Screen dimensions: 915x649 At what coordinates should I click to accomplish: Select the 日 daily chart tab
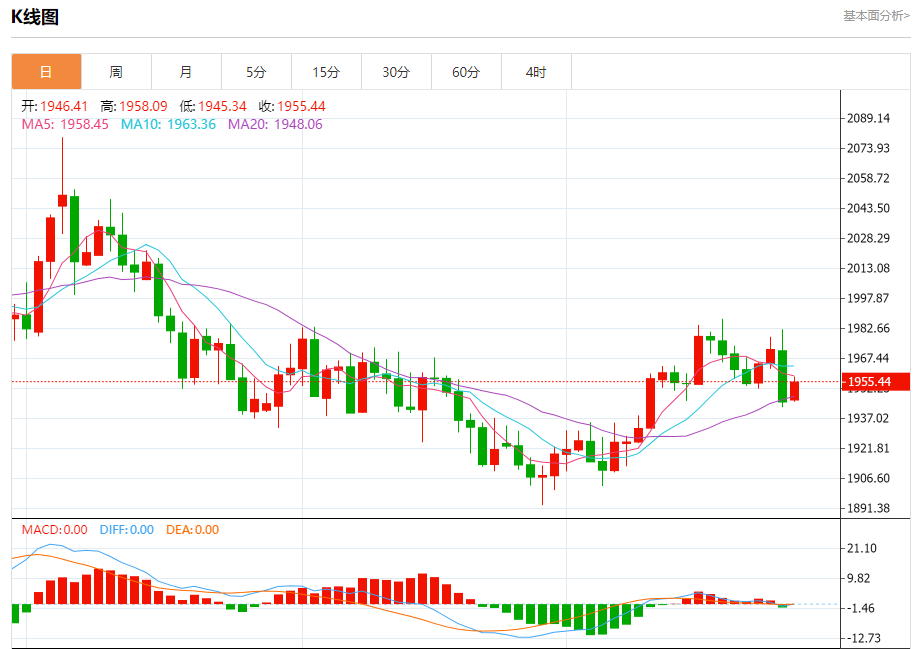coord(47,72)
